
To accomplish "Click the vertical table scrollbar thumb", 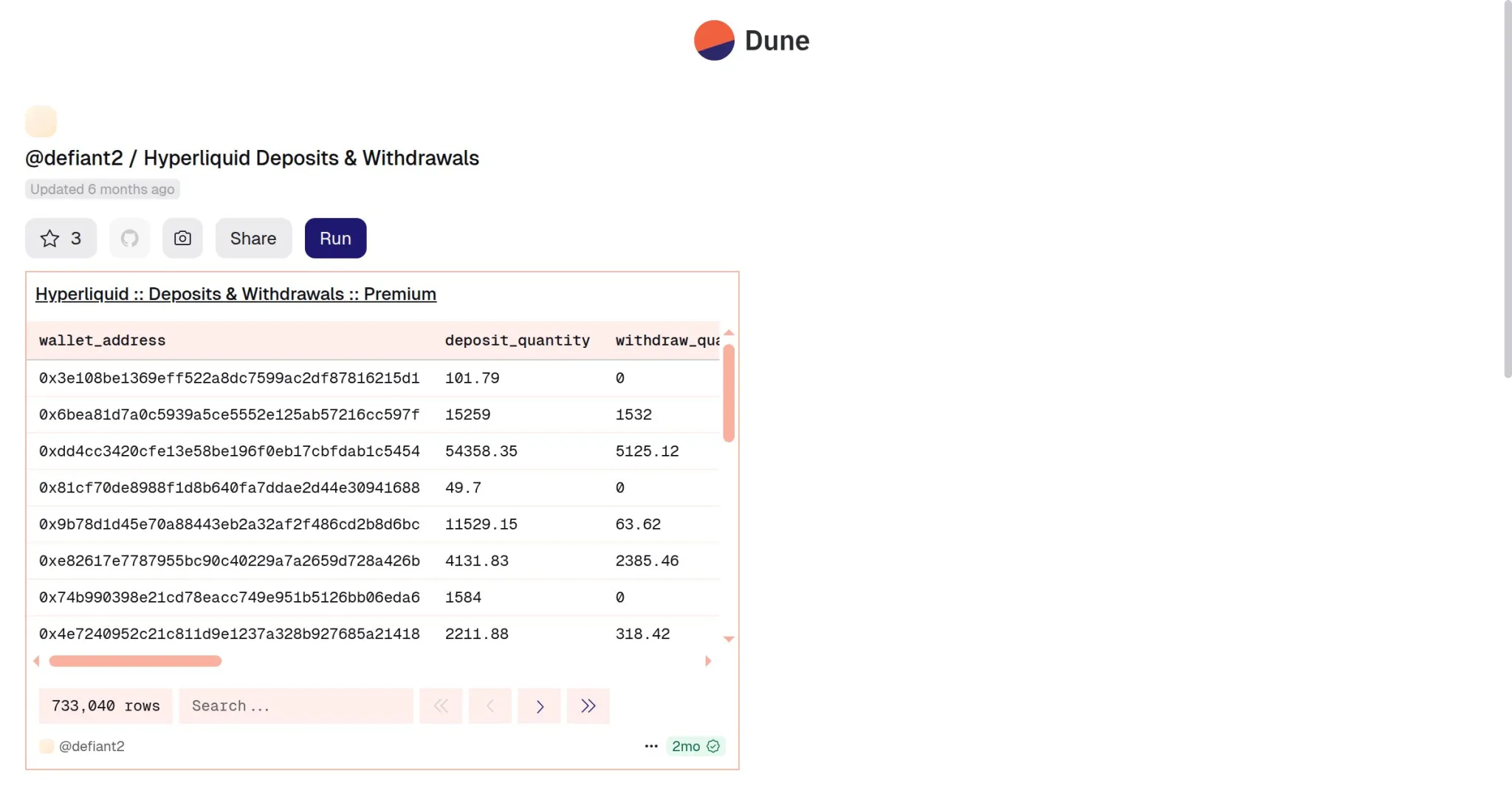I will pos(729,393).
